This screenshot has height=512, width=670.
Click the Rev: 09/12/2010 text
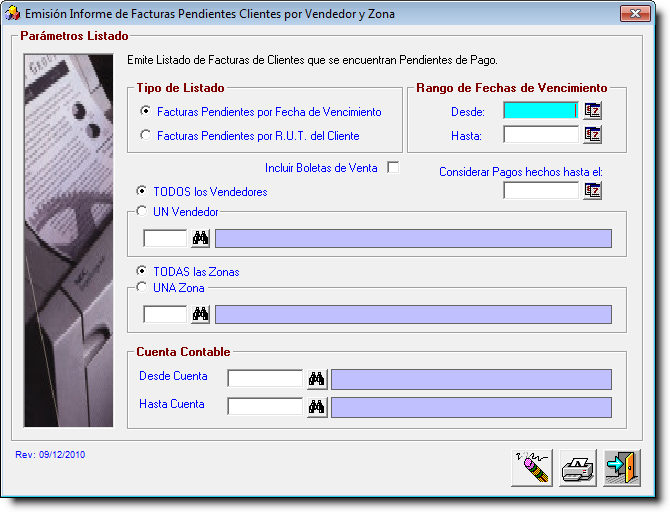tap(50, 455)
